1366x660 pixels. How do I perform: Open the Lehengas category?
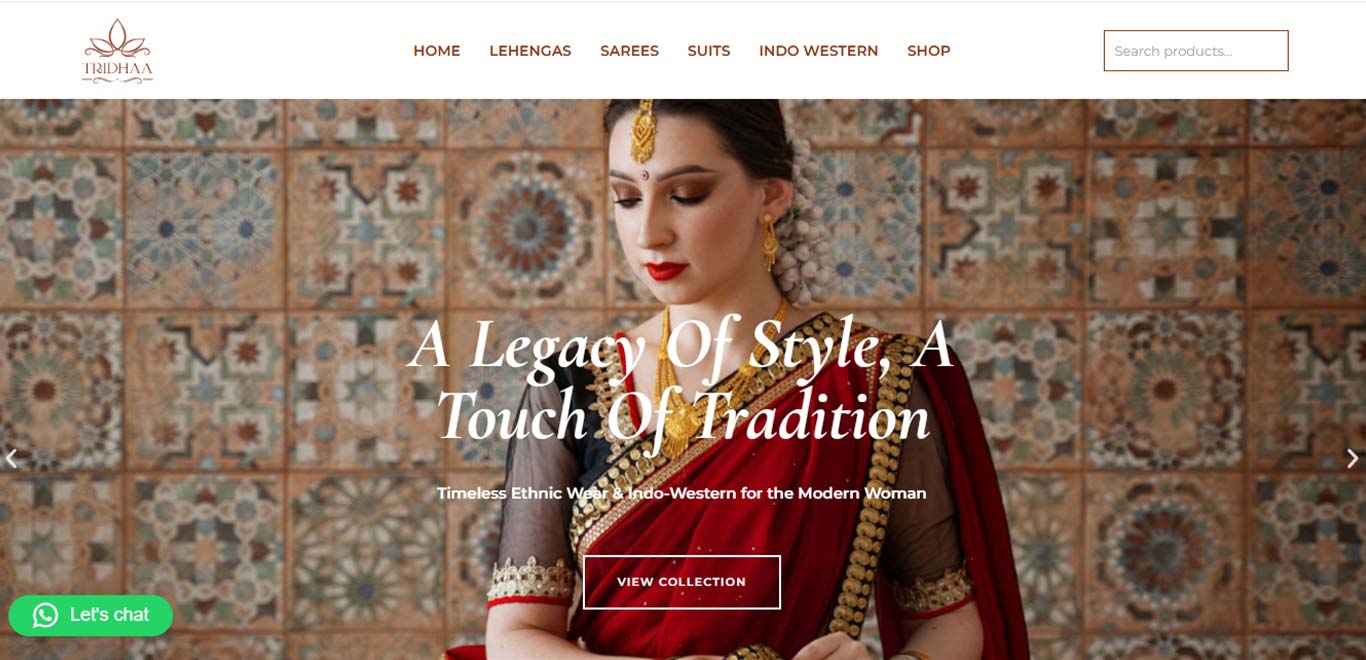(x=530, y=51)
